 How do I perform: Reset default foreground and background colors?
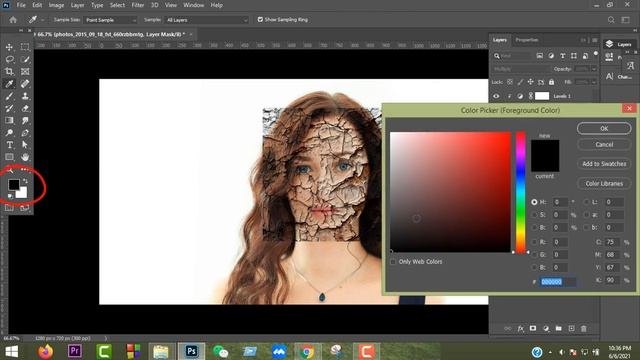10,196
